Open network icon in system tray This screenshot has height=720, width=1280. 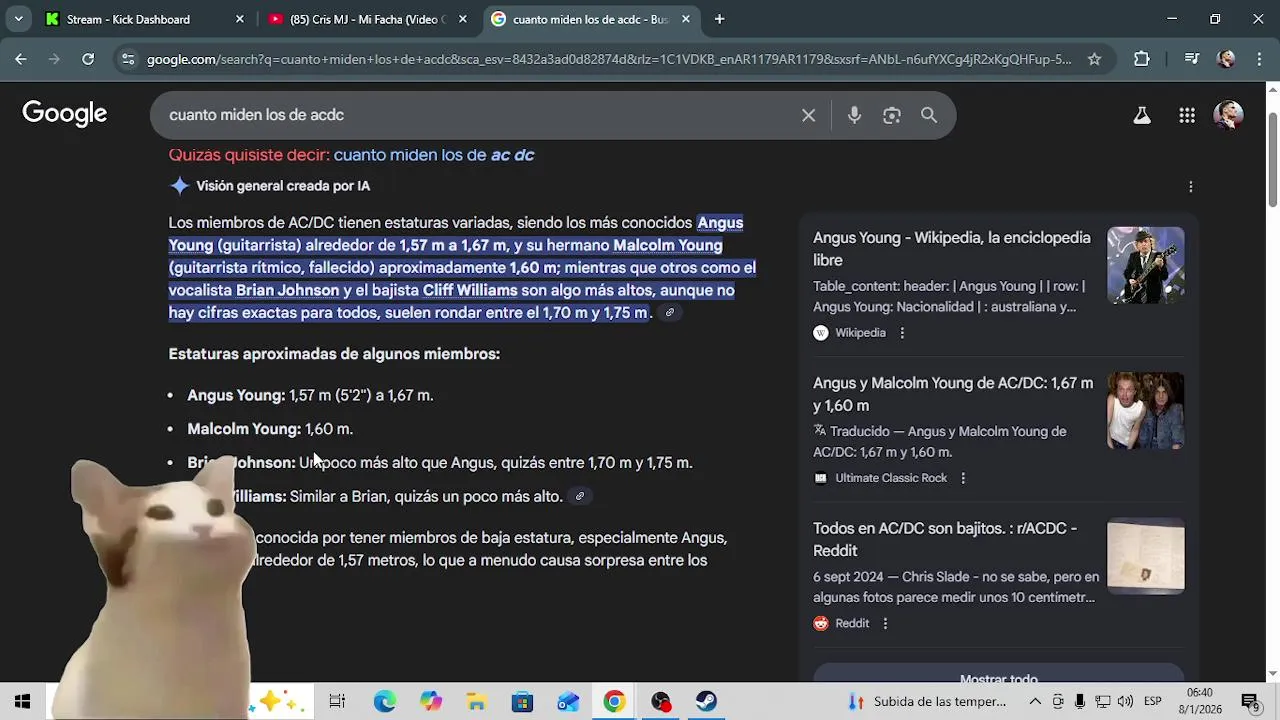1102,701
